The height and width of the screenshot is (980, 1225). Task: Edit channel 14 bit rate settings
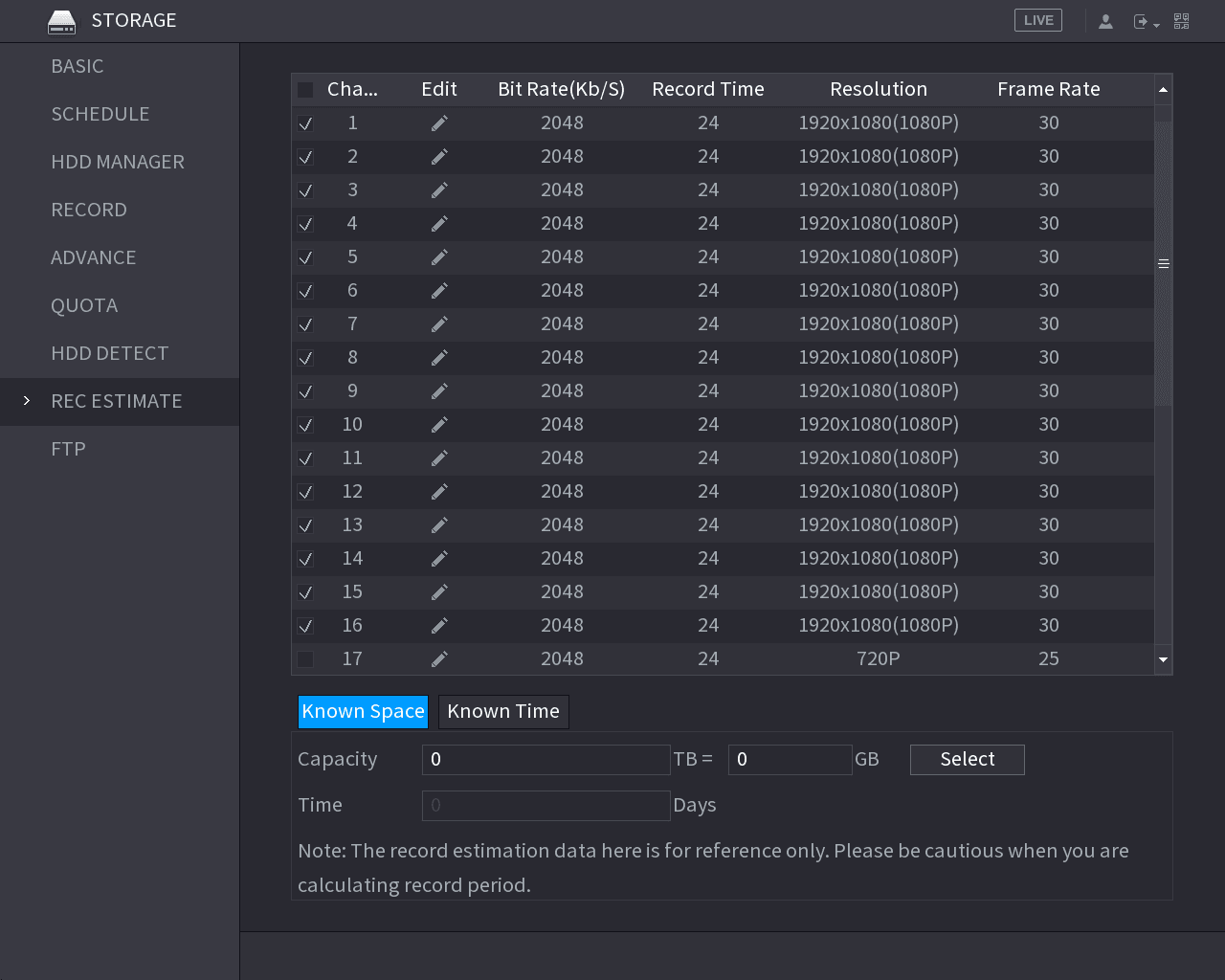439,559
